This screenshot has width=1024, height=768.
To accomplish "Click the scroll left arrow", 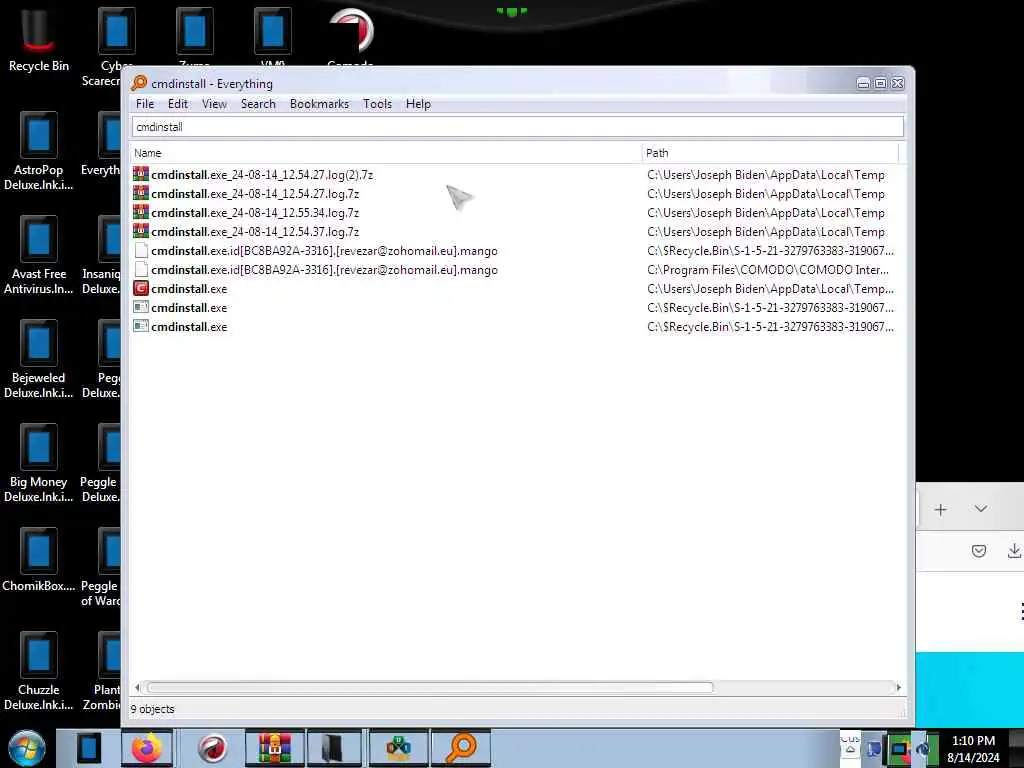I will (x=137, y=687).
